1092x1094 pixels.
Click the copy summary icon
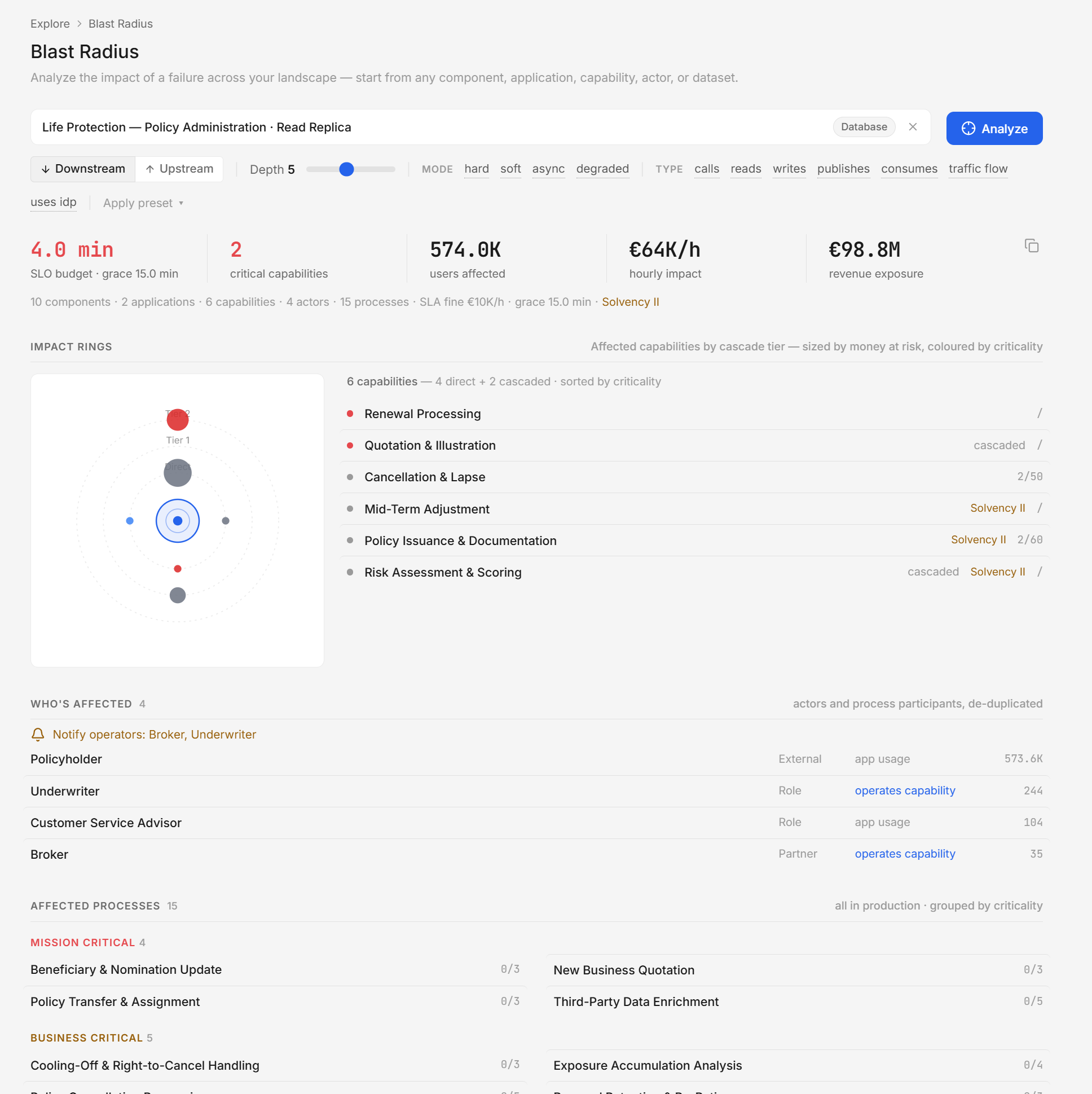(1032, 246)
